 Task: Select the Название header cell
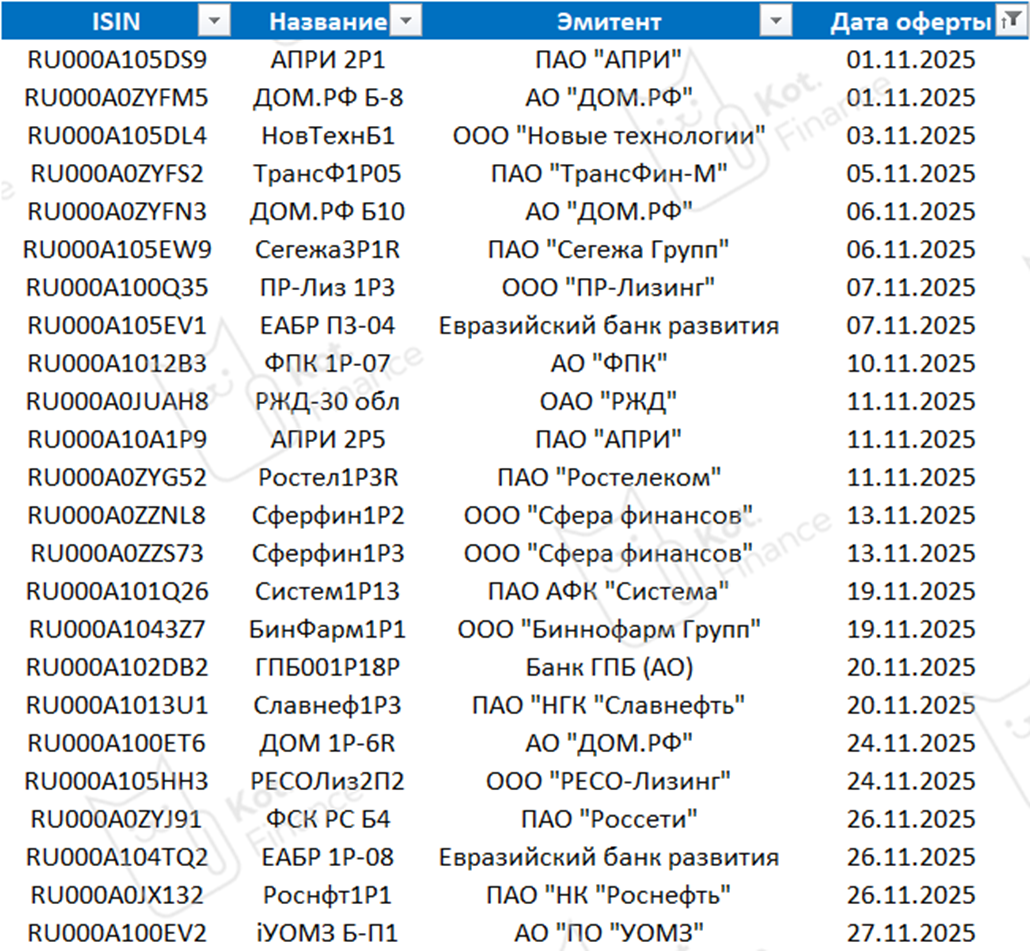(x=328, y=22)
